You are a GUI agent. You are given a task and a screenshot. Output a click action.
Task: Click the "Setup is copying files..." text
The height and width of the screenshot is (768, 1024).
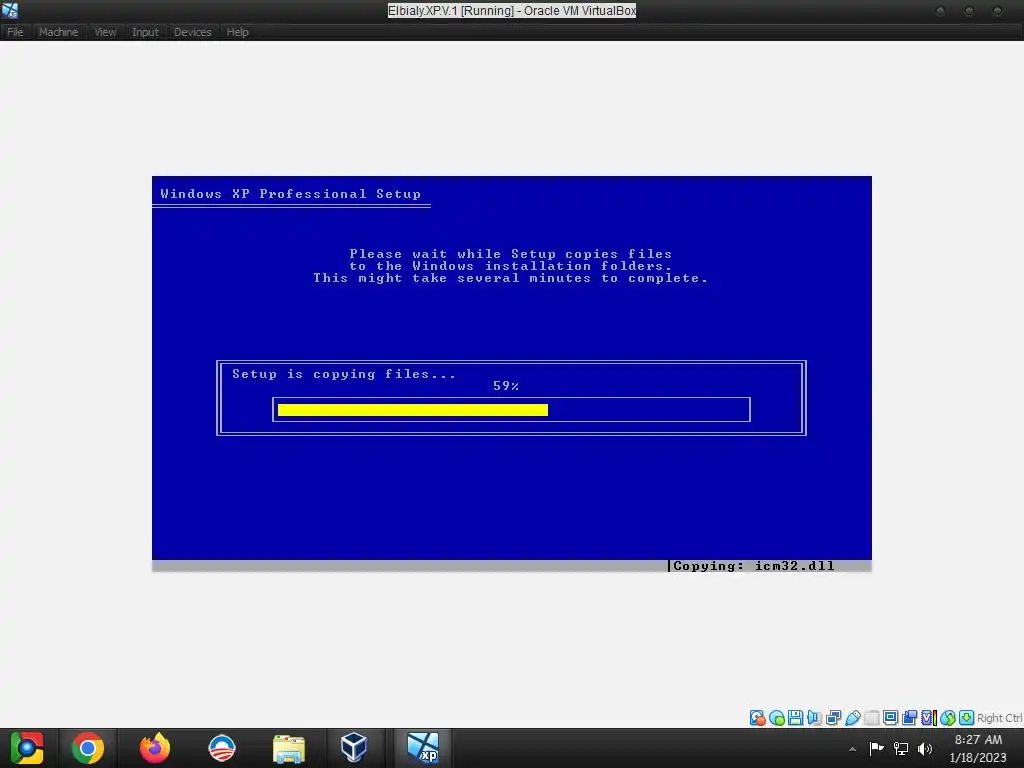coord(344,374)
